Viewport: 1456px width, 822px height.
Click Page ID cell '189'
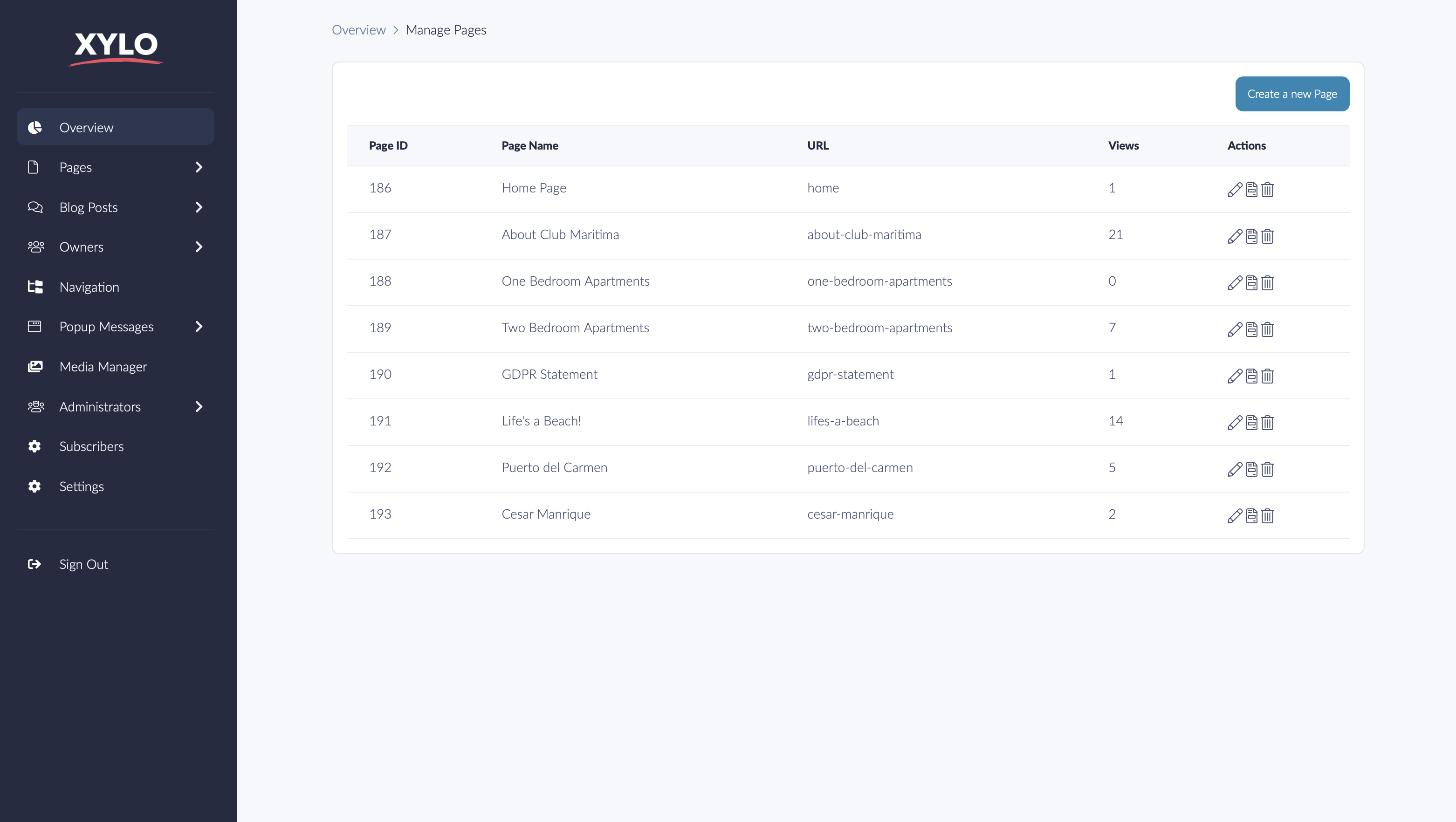click(x=380, y=328)
